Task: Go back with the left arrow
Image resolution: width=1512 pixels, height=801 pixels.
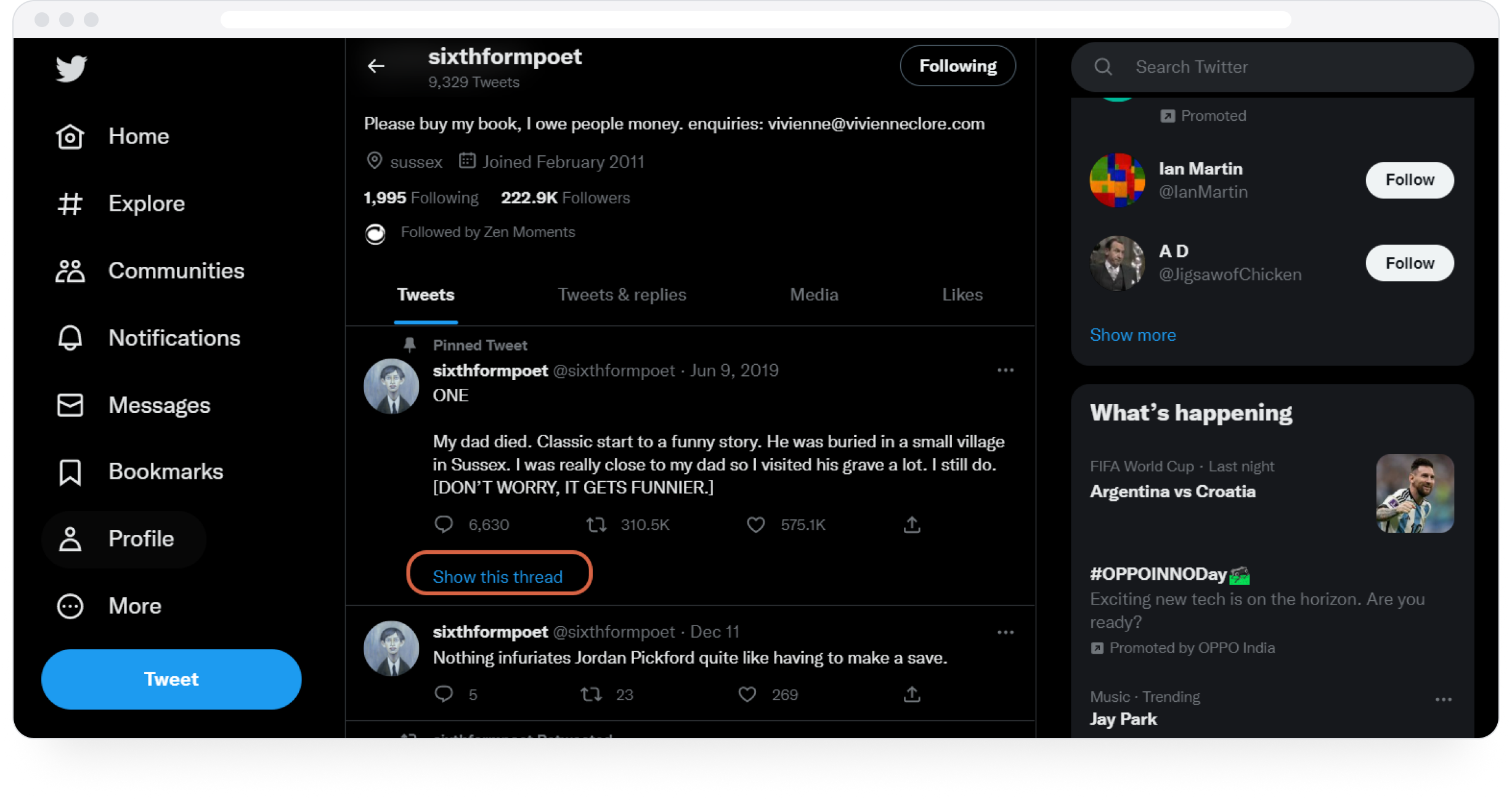Action: [376, 66]
